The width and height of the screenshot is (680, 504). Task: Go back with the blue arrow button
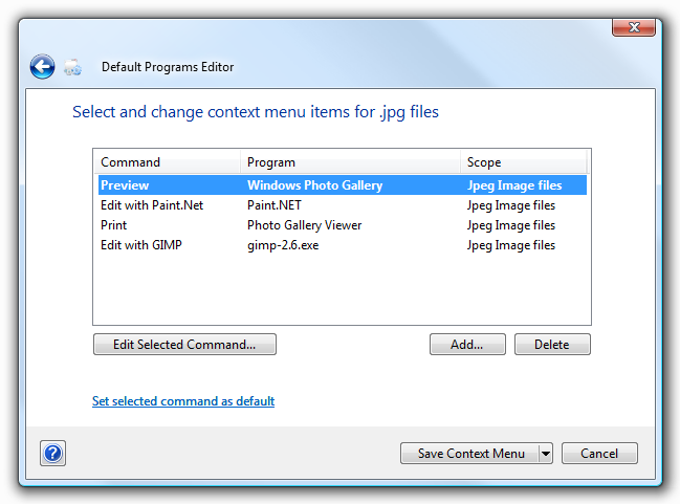[42, 67]
